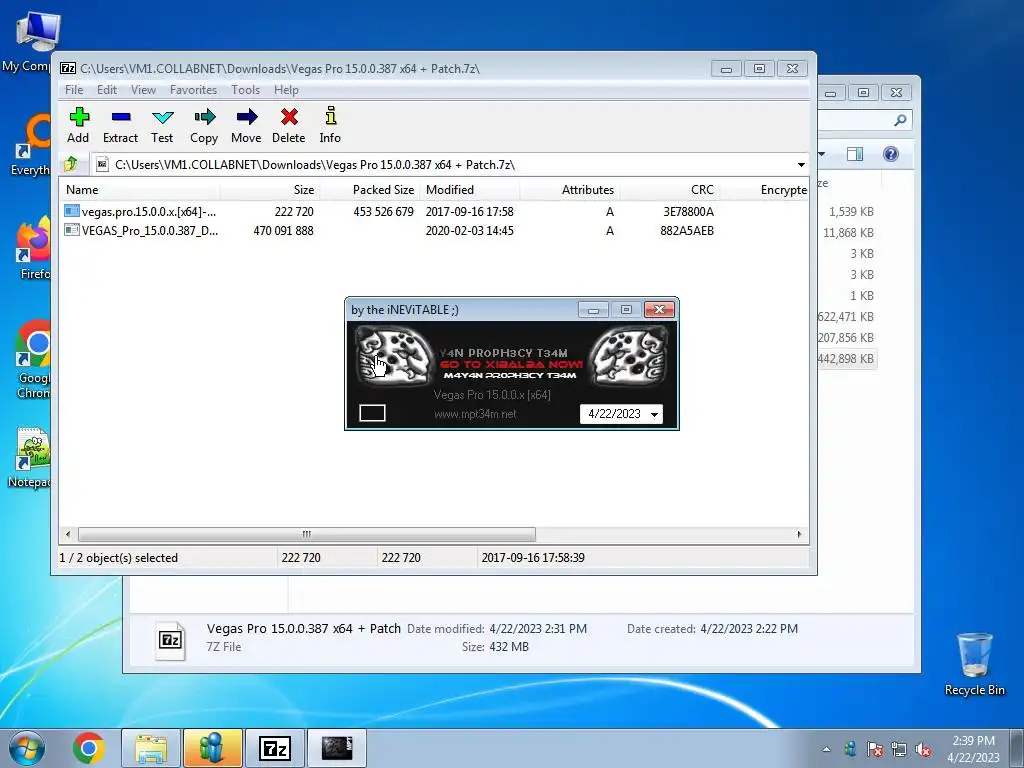Image resolution: width=1024 pixels, height=768 pixels.
Task: Click the taskbar clock showing 2:39 PM
Action: (x=973, y=749)
